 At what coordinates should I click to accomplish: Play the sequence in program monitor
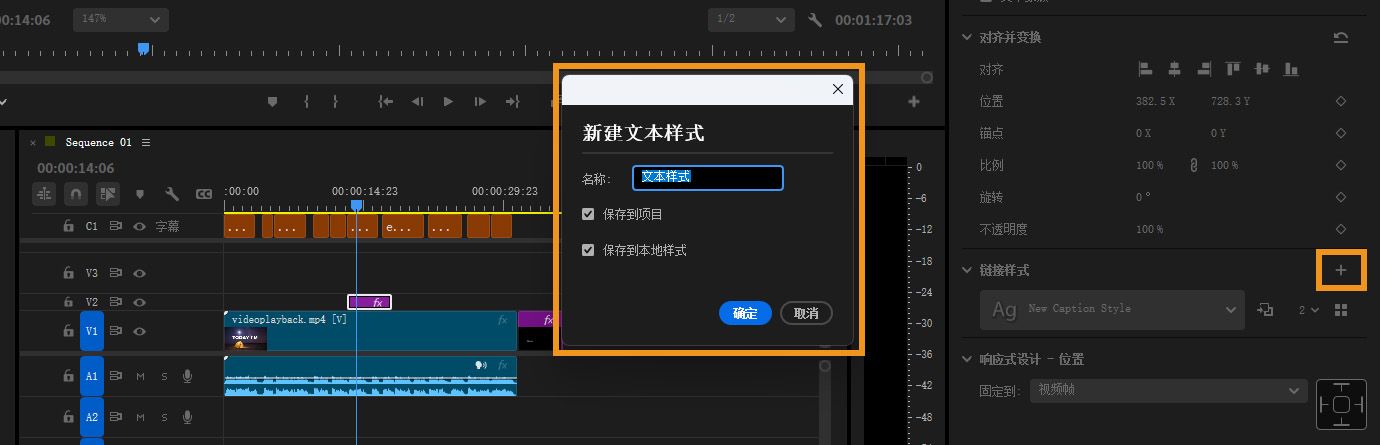coord(448,101)
